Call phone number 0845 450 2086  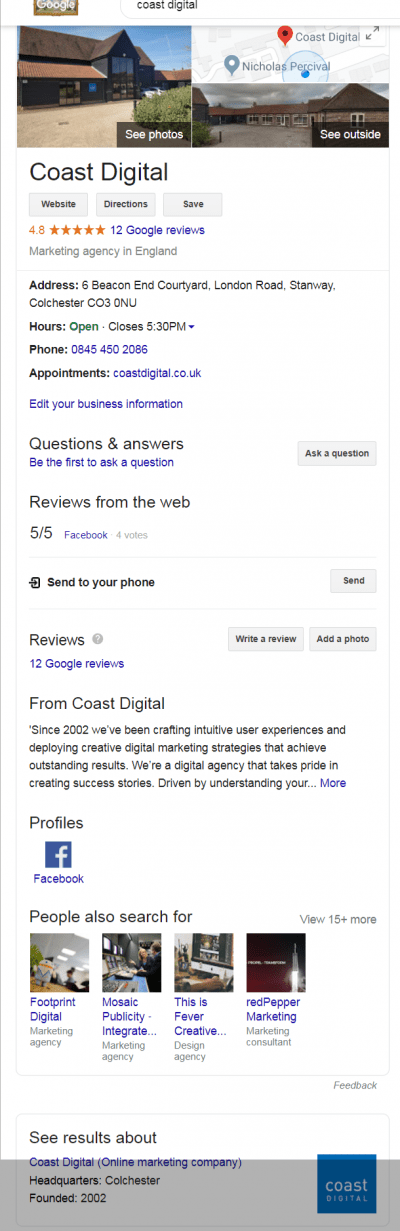click(x=109, y=350)
